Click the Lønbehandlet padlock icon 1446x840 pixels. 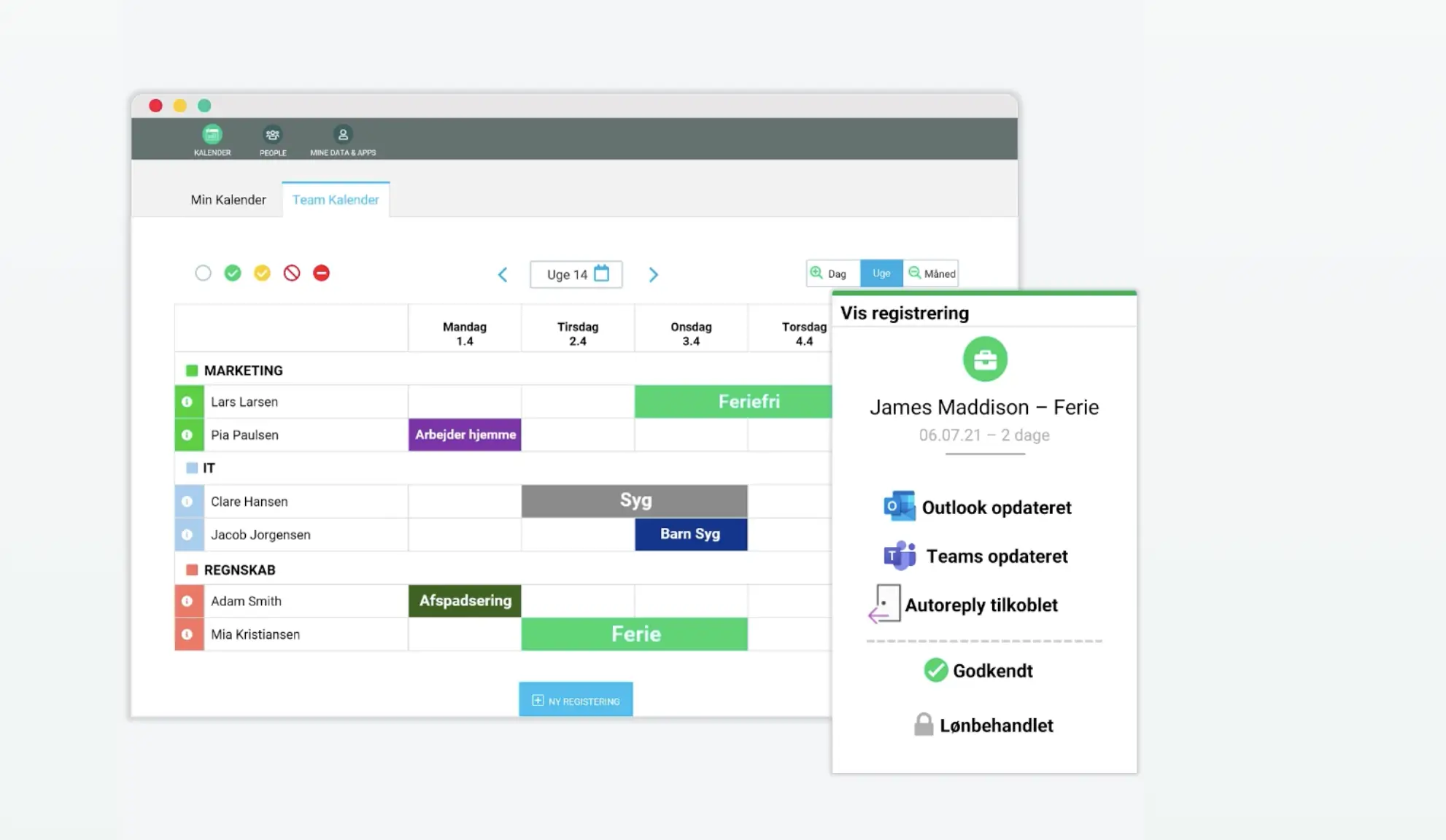(x=924, y=724)
